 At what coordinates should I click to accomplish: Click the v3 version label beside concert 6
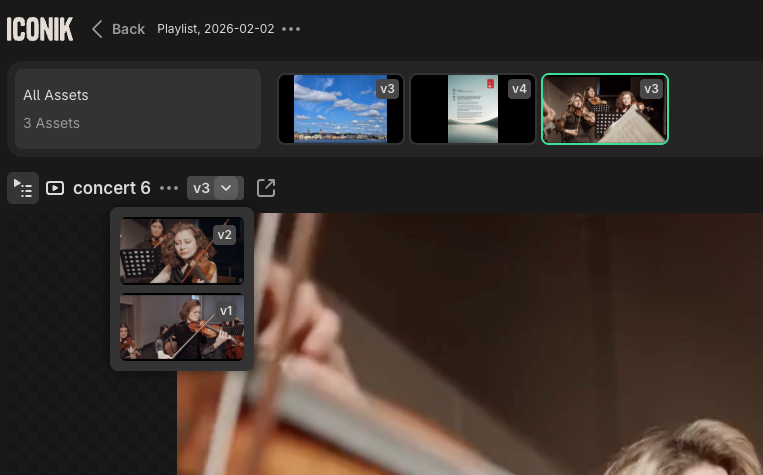tap(201, 188)
